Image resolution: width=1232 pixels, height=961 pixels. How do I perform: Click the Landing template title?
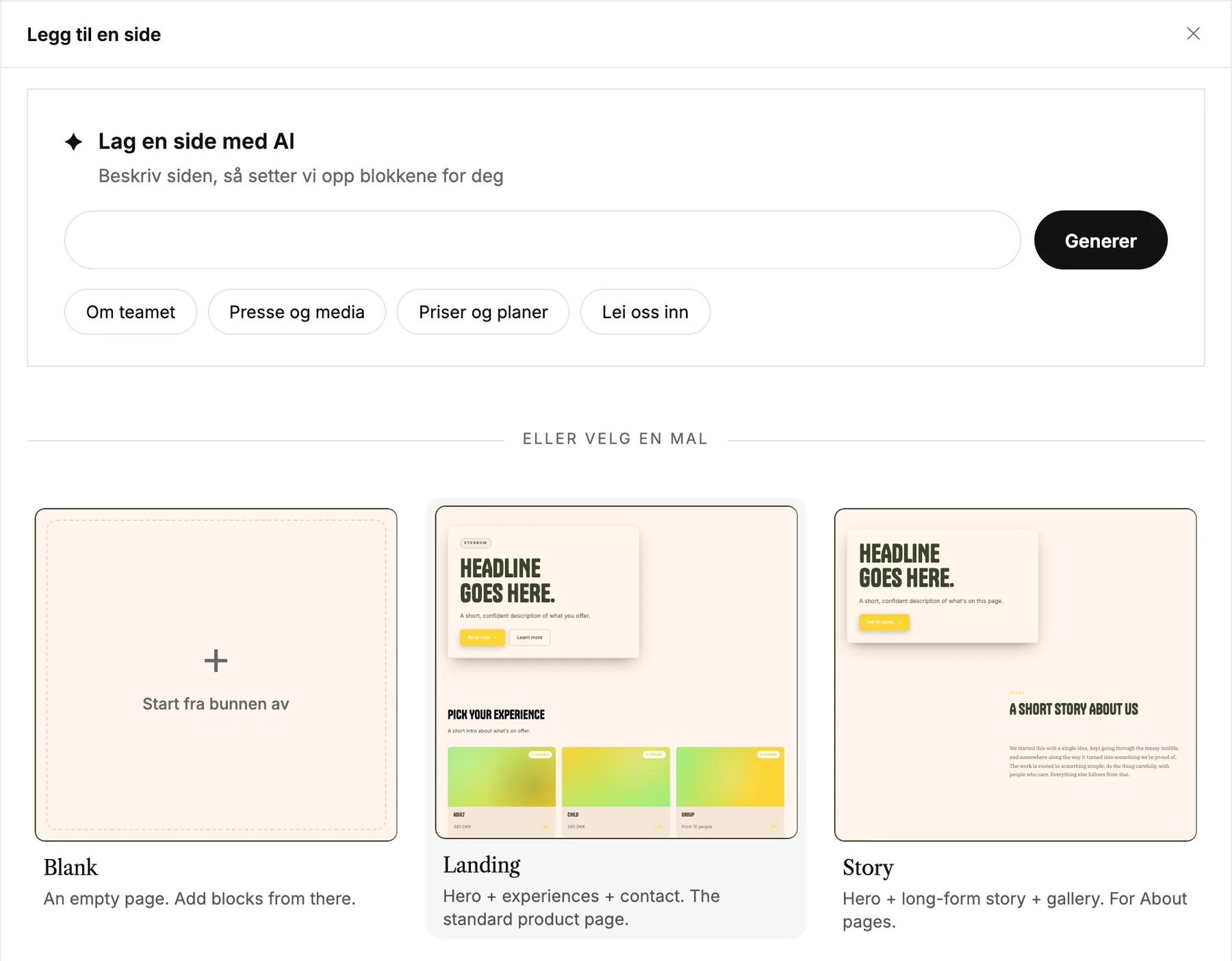482,865
